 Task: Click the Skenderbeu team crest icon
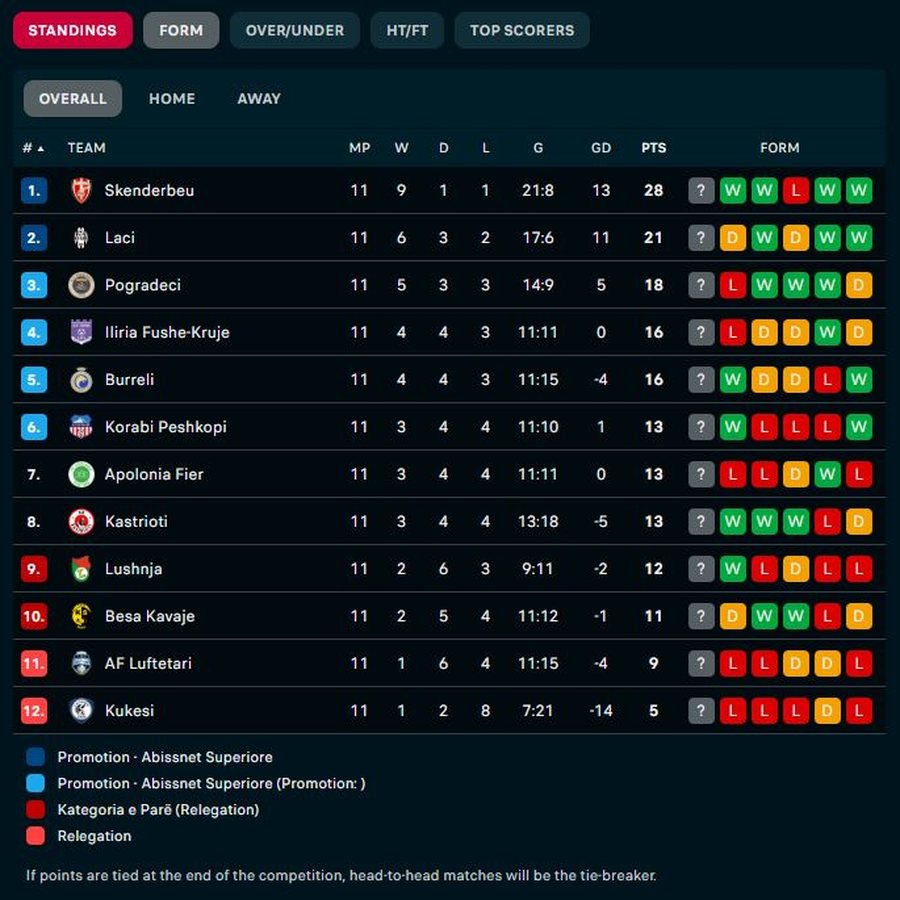coord(81,190)
